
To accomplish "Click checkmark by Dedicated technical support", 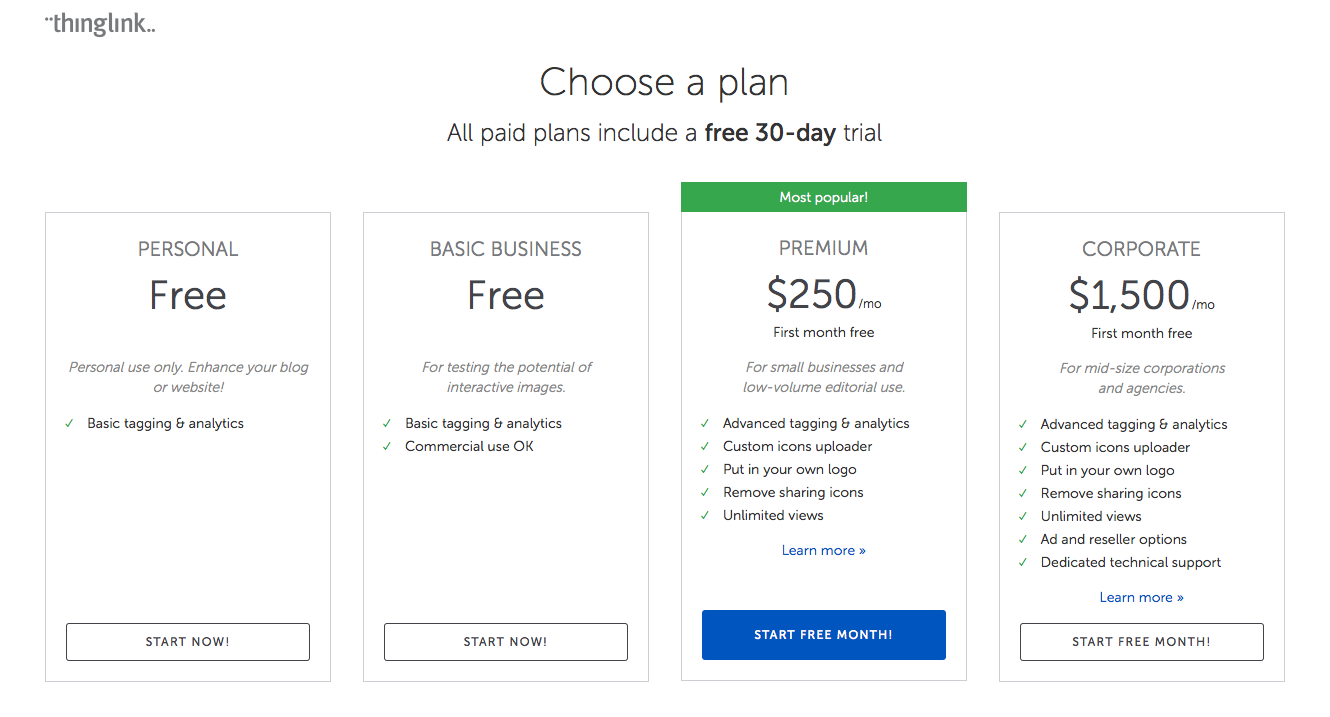I will point(1023,563).
